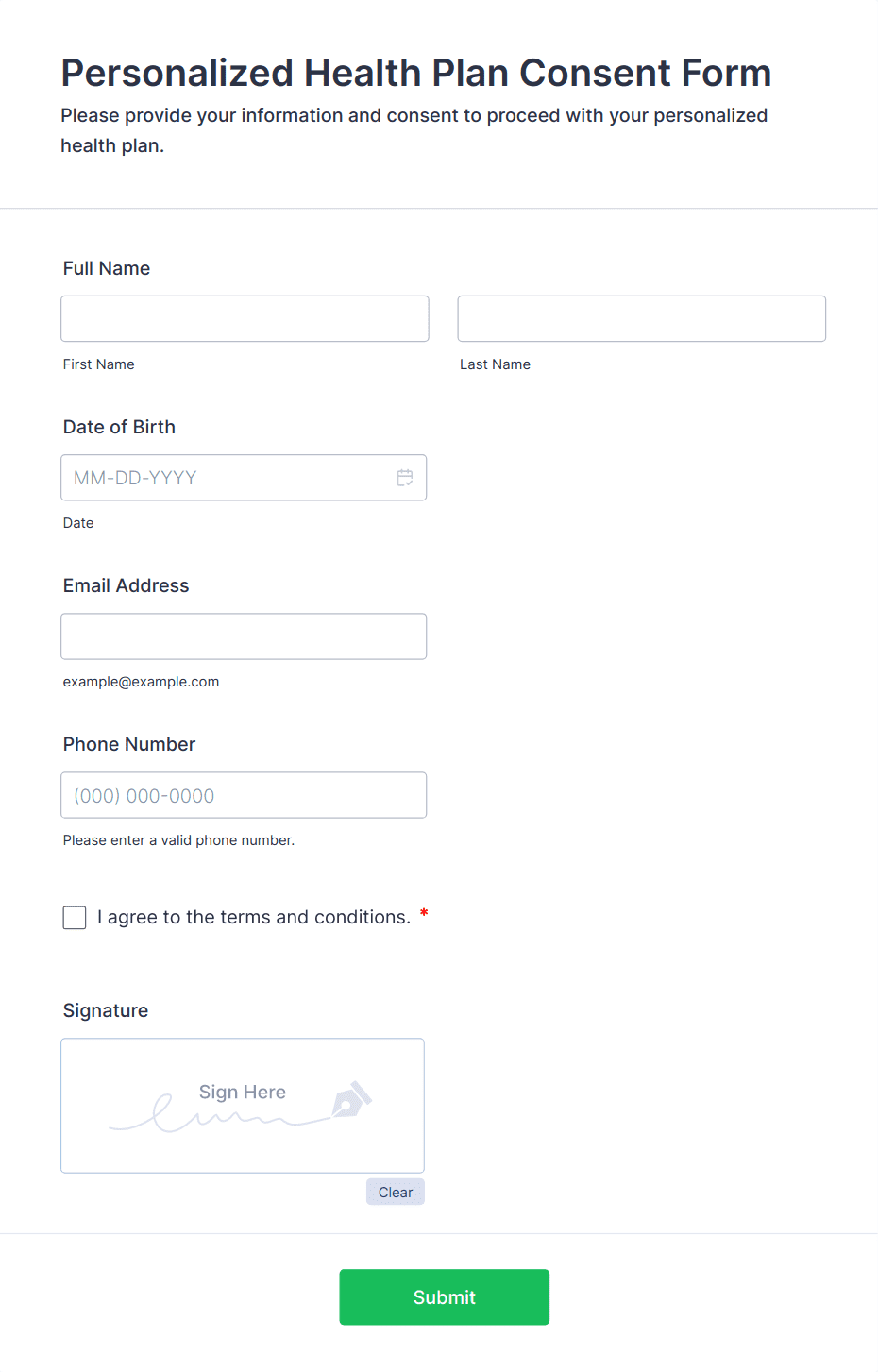Click the 'I agree to the terms' label
878x1372 pixels.
click(254, 918)
